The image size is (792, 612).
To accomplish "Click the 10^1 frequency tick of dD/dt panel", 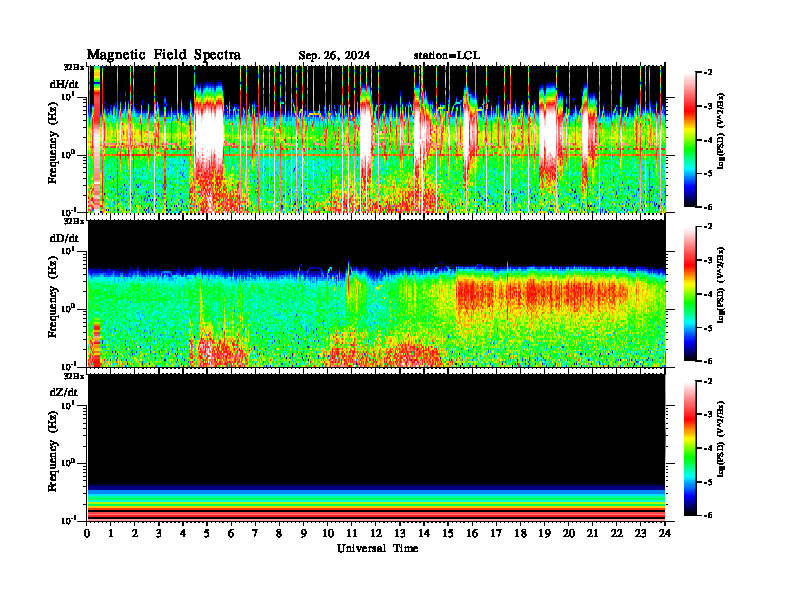I will point(67,250).
